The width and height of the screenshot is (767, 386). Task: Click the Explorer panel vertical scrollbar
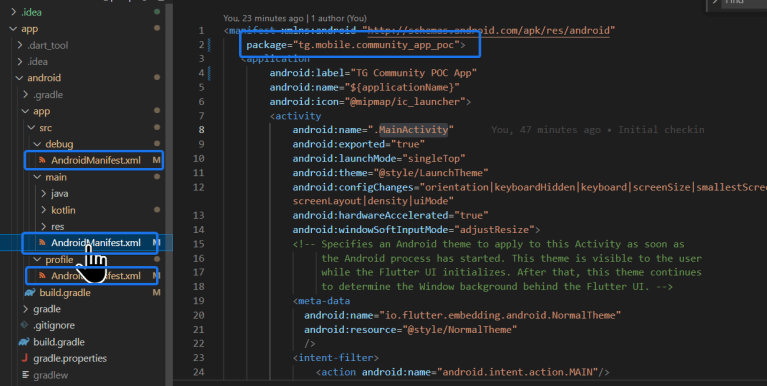click(169, 193)
